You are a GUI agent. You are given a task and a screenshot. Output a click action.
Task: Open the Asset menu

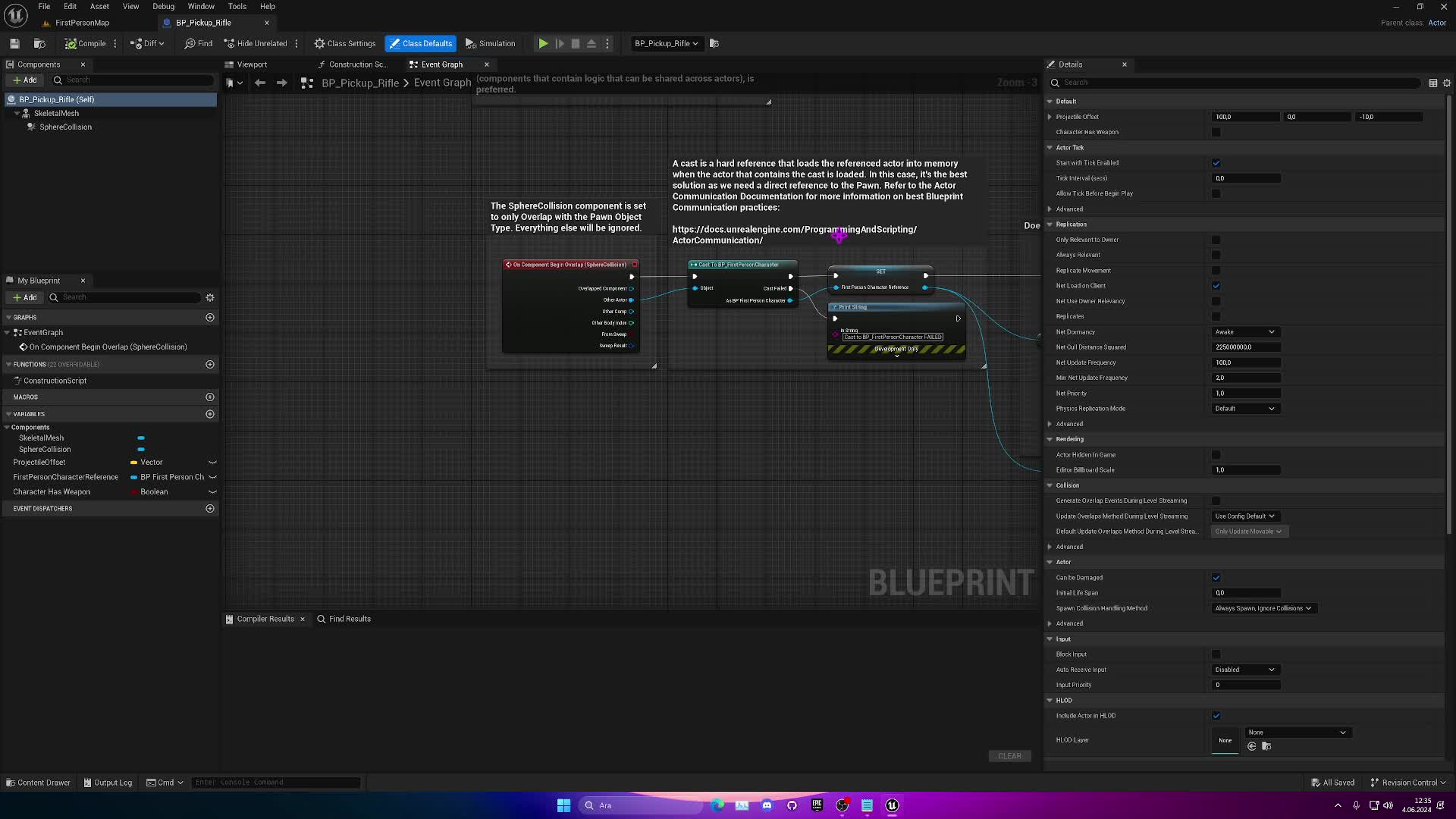coord(99,6)
